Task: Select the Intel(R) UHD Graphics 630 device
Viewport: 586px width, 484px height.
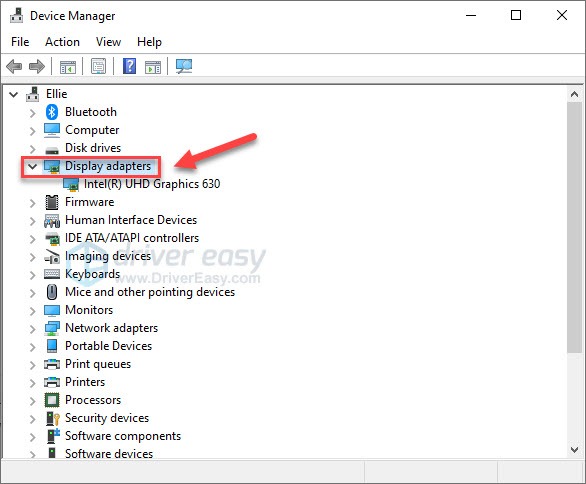Action: pyautogui.click(x=152, y=184)
